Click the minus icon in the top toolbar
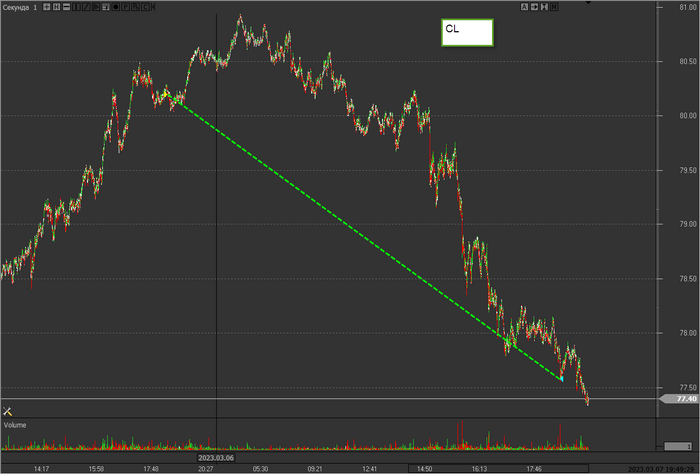This screenshot has width=700, height=474. 67,7
